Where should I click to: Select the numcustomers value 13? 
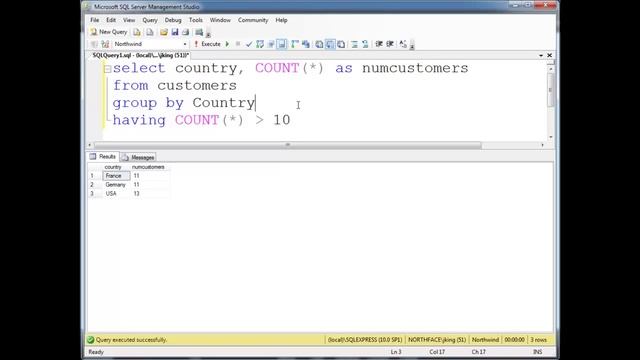pyautogui.click(x=136, y=193)
